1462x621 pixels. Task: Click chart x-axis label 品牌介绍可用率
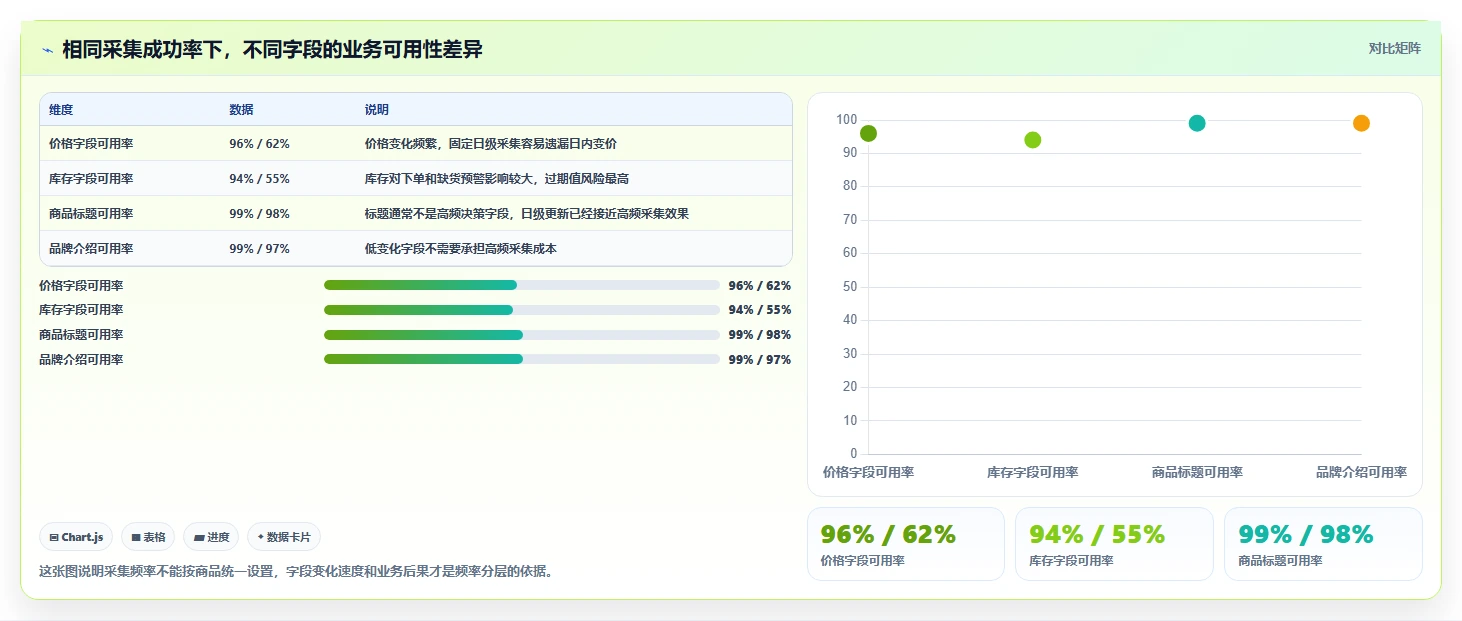click(x=1361, y=472)
